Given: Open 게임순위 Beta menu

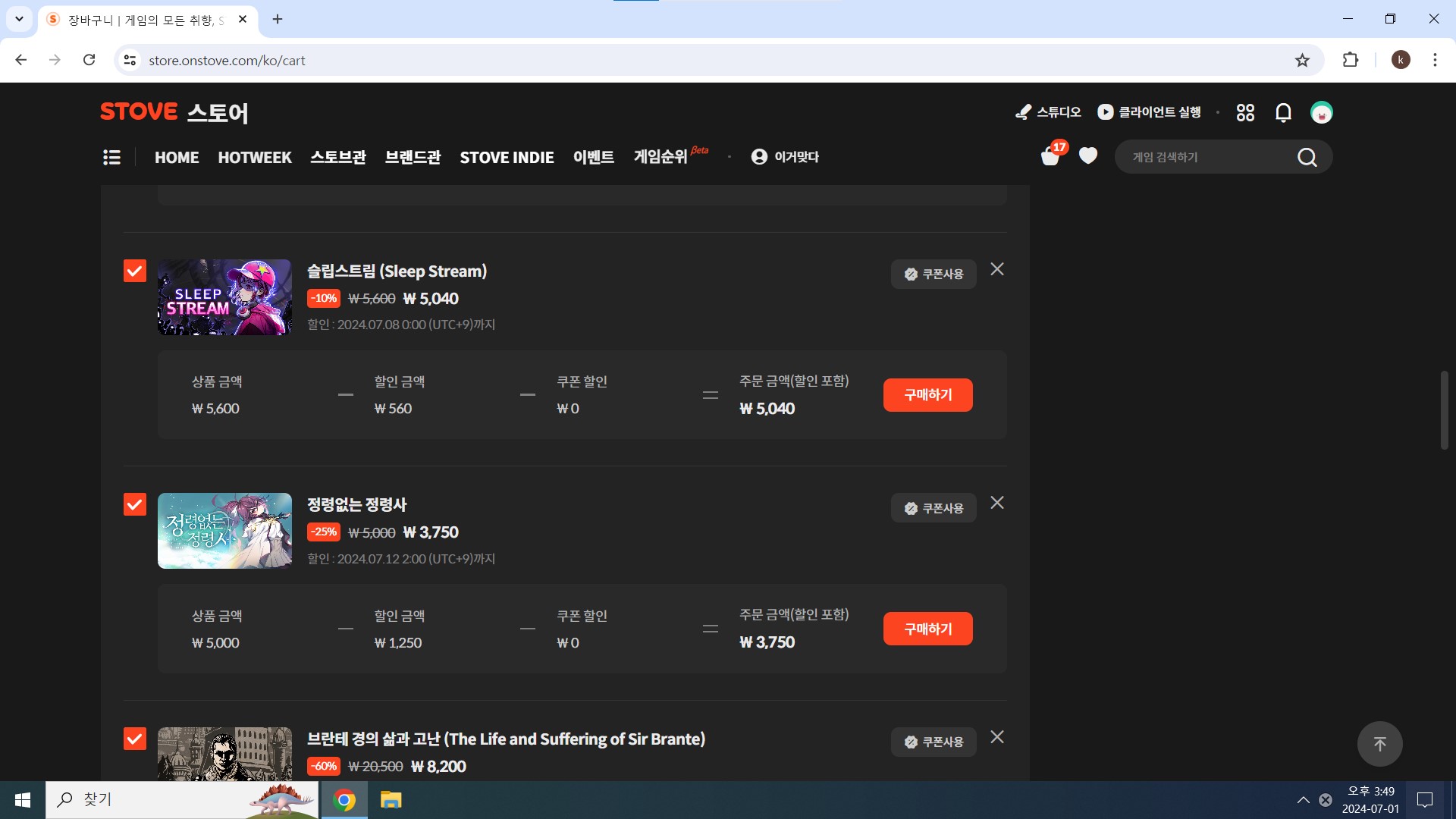Looking at the screenshot, I should (x=670, y=155).
